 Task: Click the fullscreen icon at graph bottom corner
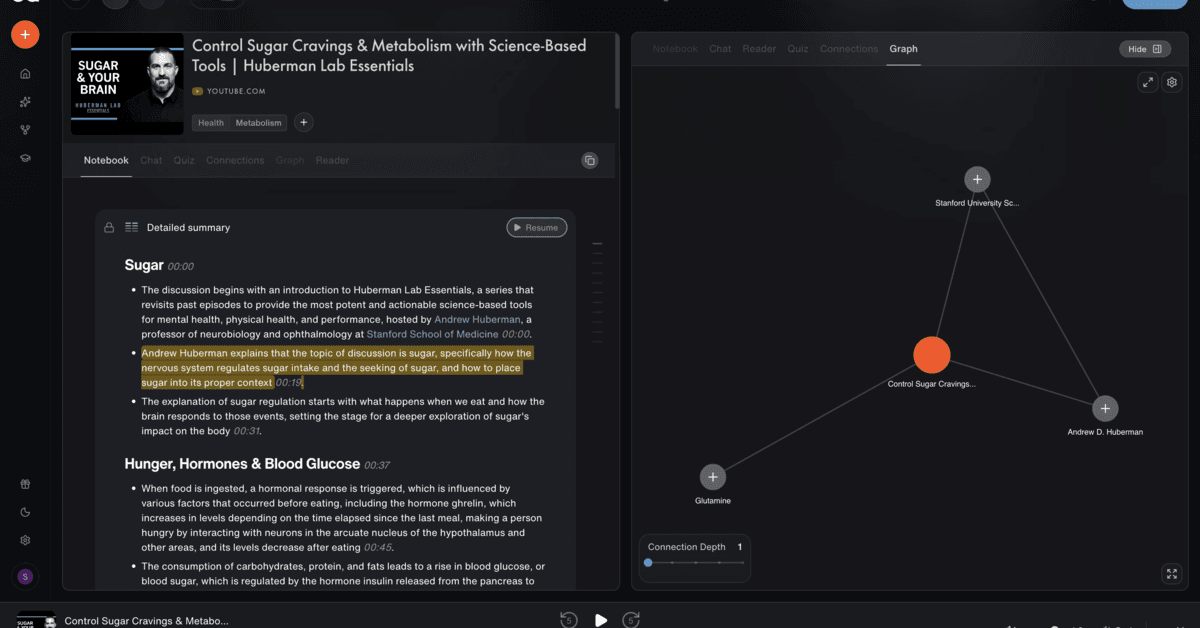point(1172,574)
